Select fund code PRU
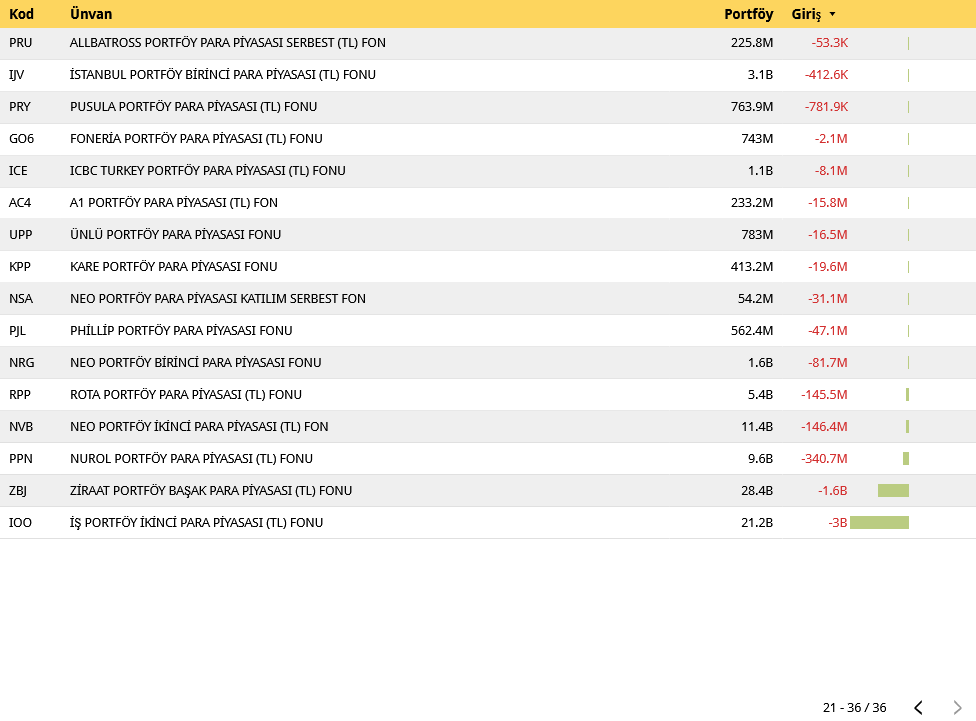 point(21,43)
